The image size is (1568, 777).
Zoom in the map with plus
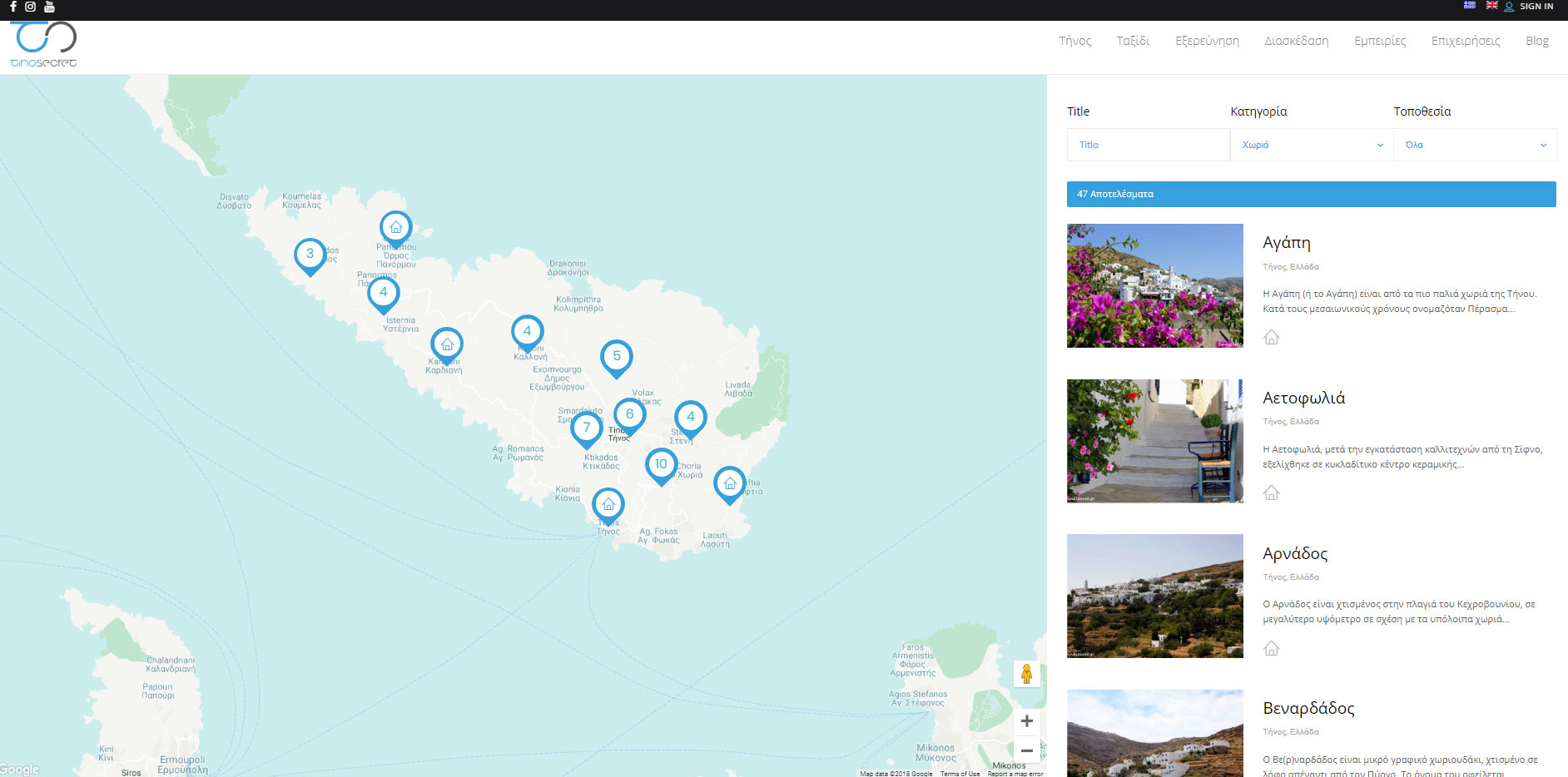[x=1026, y=721]
